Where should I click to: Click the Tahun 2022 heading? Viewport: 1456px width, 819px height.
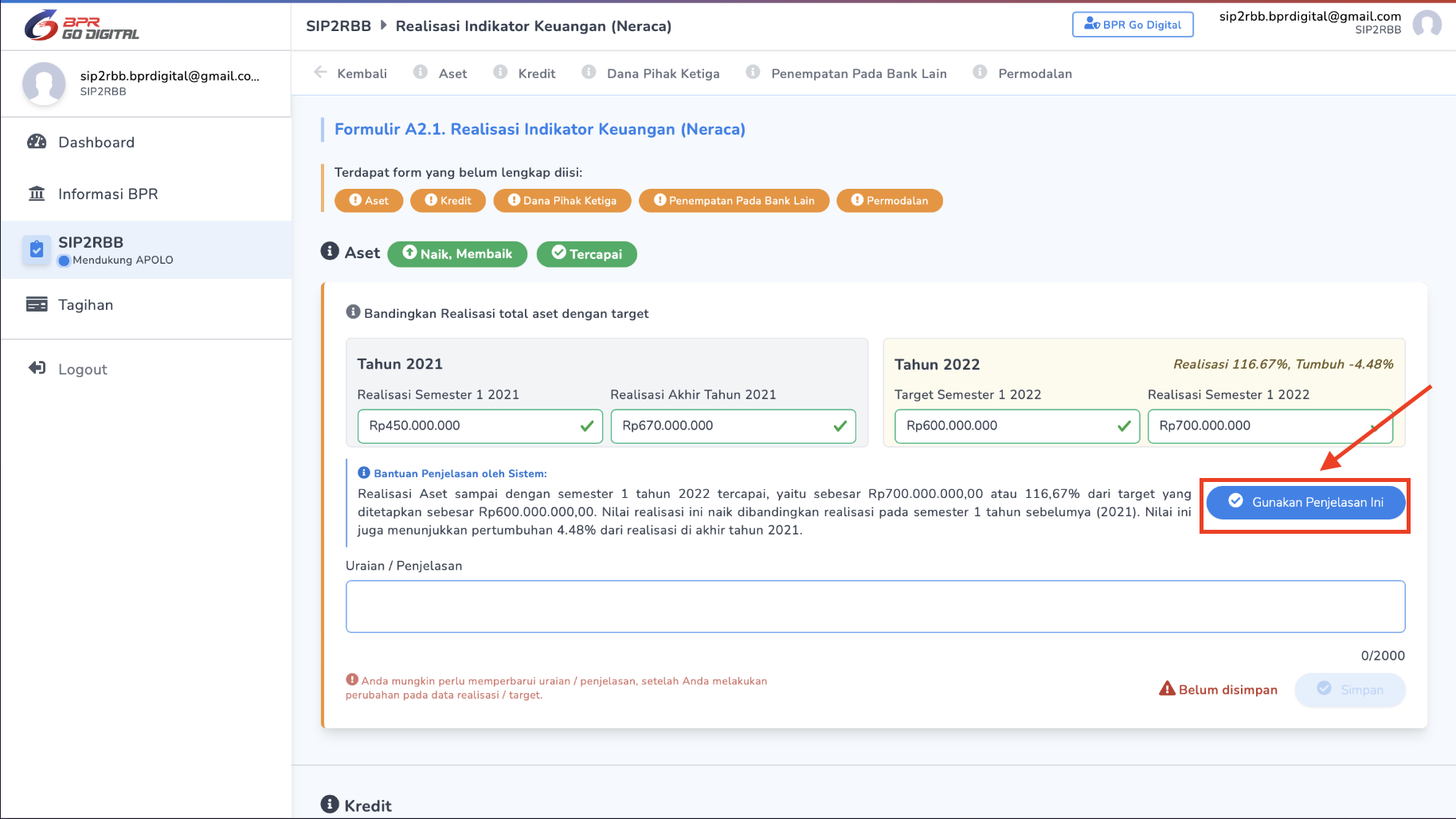coord(937,365)
